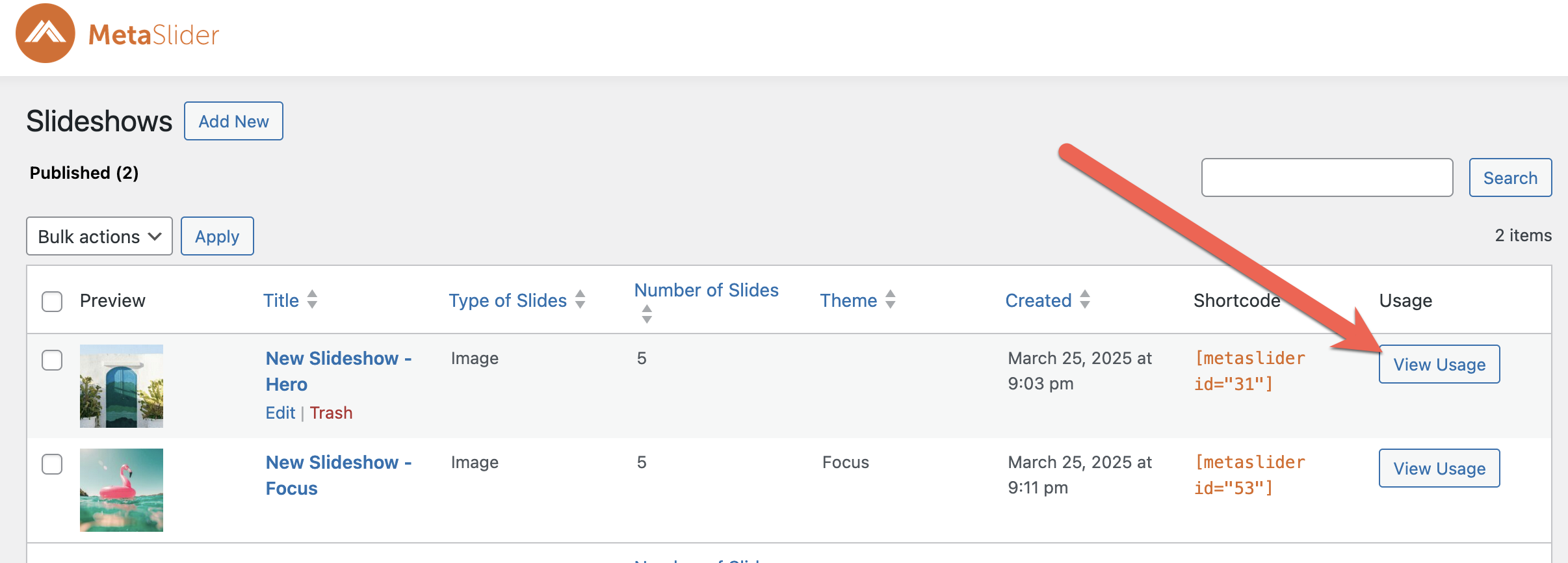Screen dimensions: 1568x563
Task: Click the Trash link under Hero slideshow
Action: (331, 413)
